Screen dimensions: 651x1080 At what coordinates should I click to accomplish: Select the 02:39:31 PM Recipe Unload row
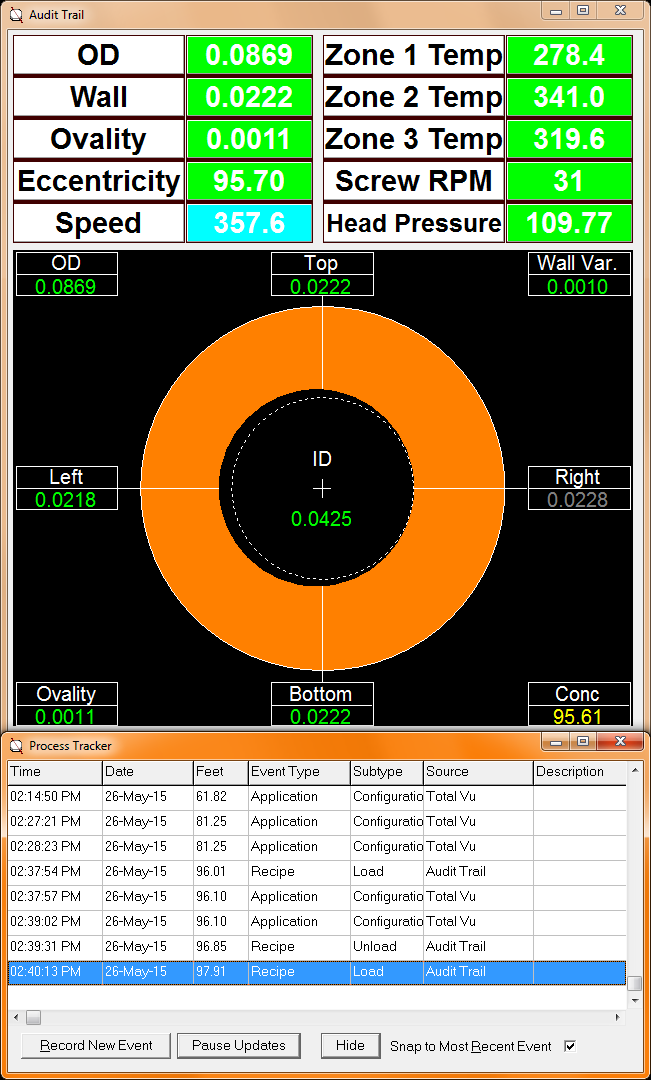pos(300,946)
